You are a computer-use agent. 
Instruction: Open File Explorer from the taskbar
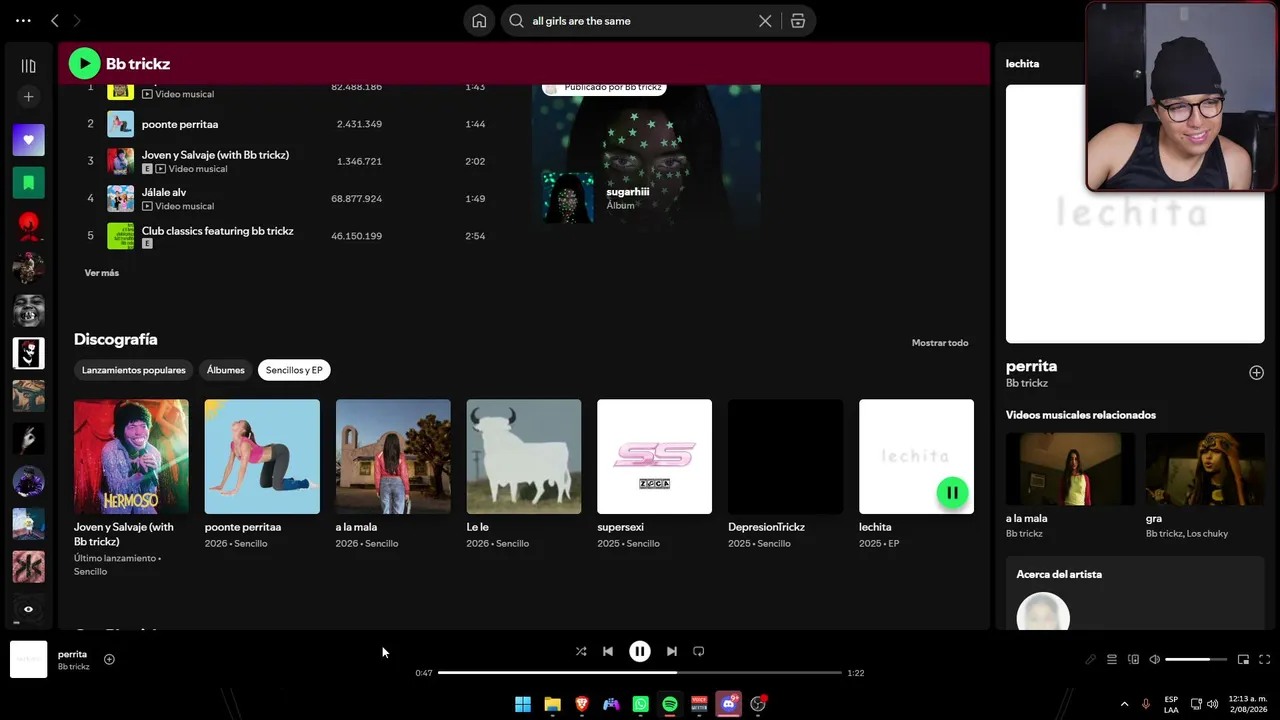coord(552,704)
